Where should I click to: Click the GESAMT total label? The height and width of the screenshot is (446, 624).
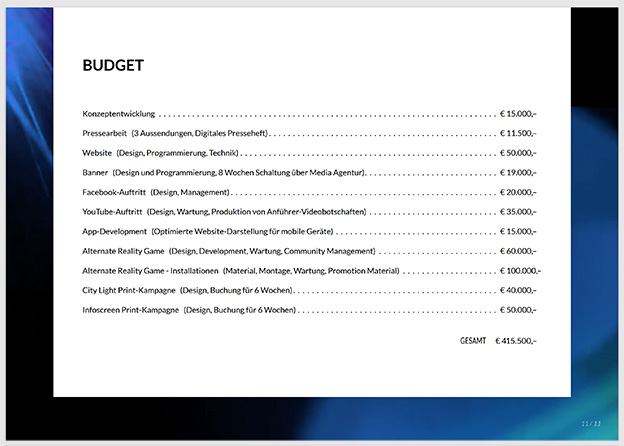click(473, 341)
